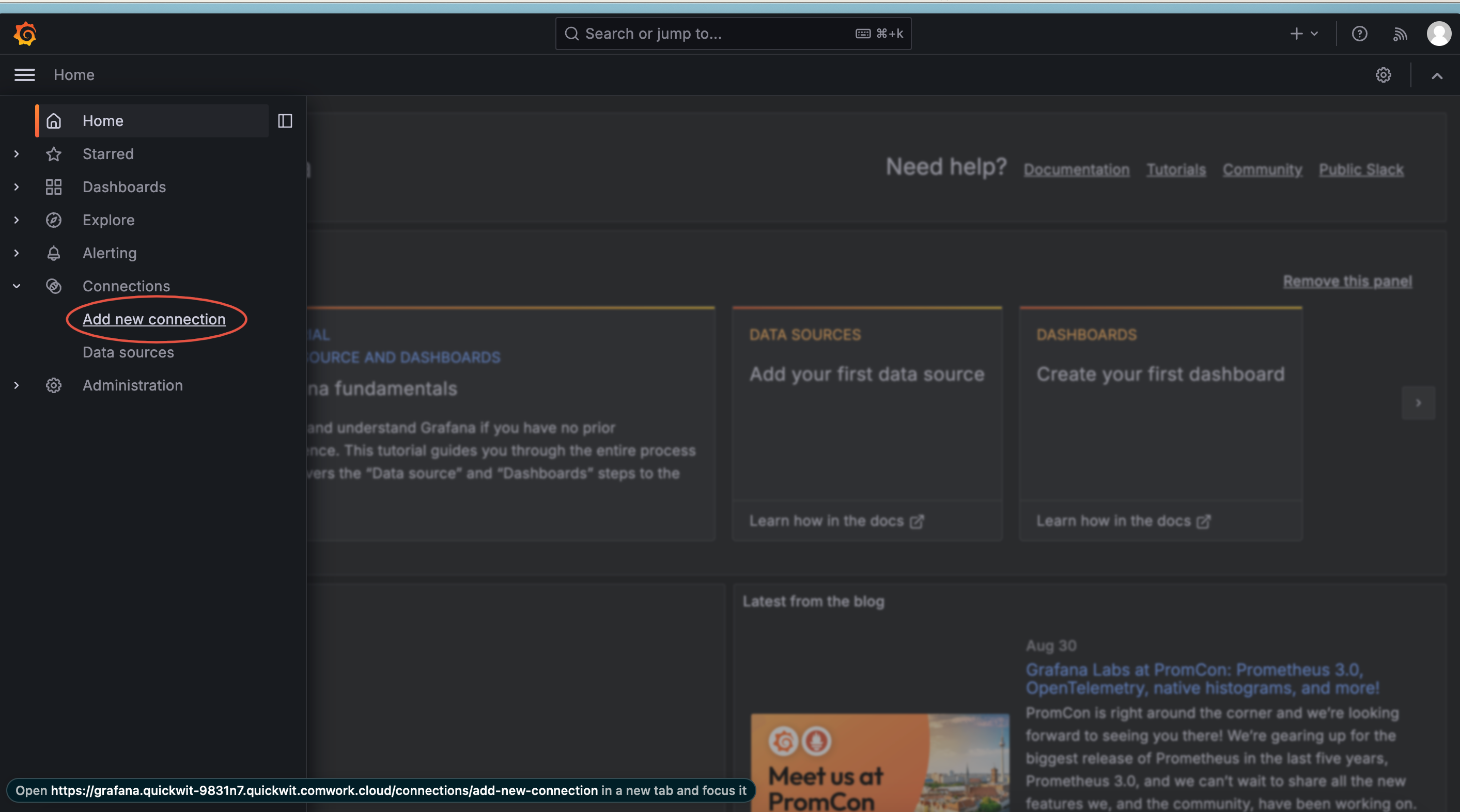Select Home in the sidebar menu

click(x=152, y=121)
